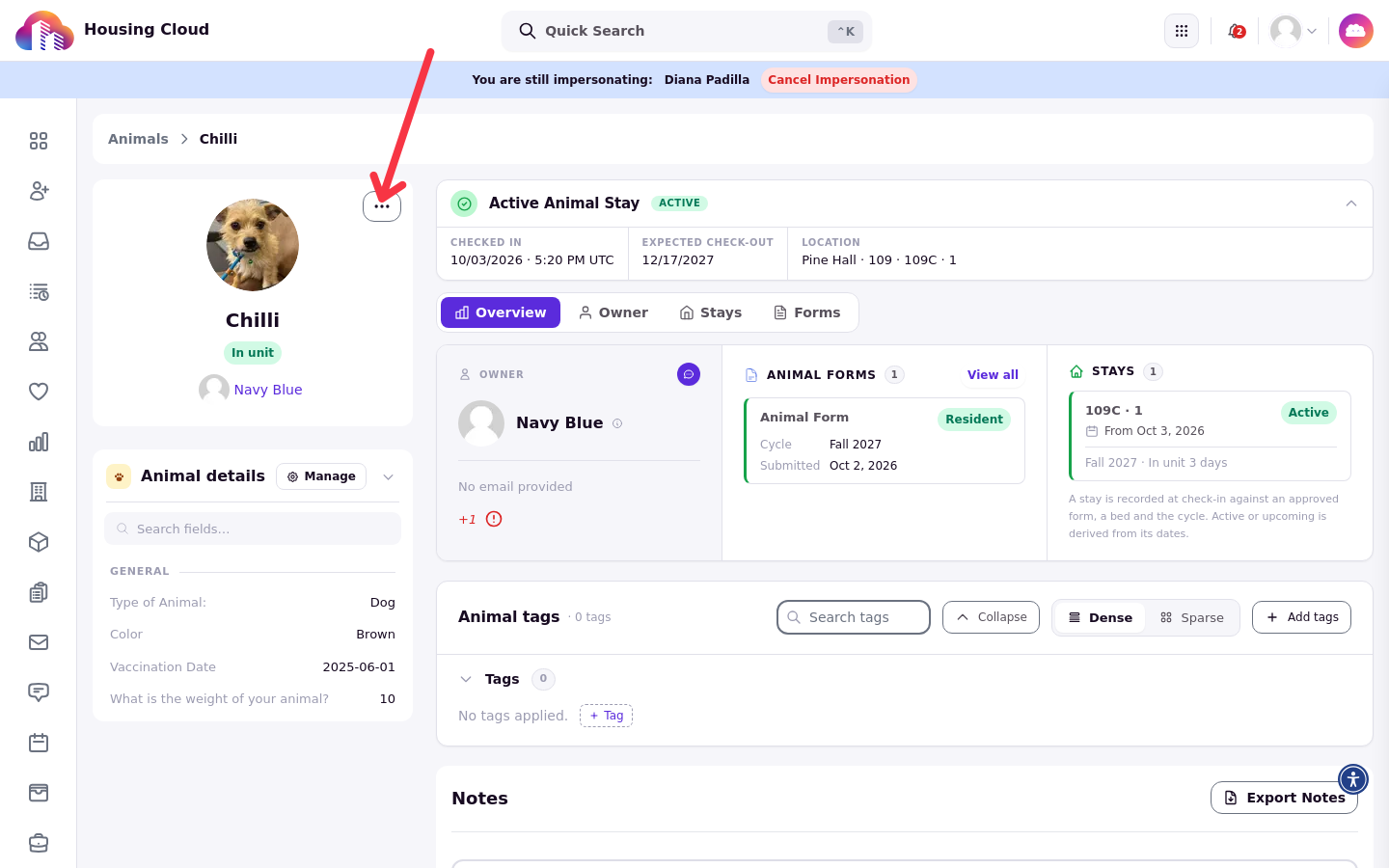Screen dimensions: 1389x868
Task: Click the Add tags button
Action: point(1301,617)
